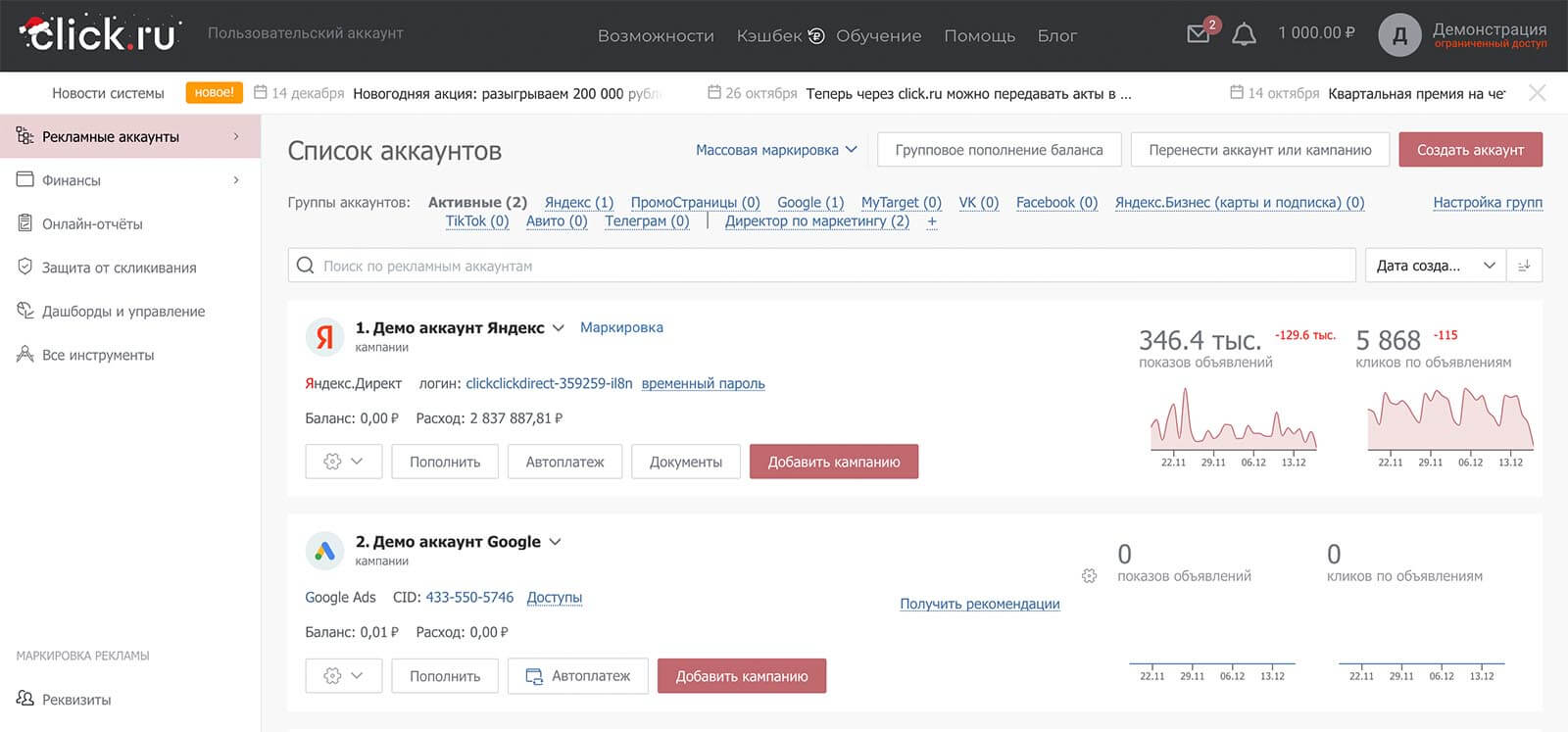
Task: Click the Дашборды и управление sidebar icon
Action: [x=25, y=311]
